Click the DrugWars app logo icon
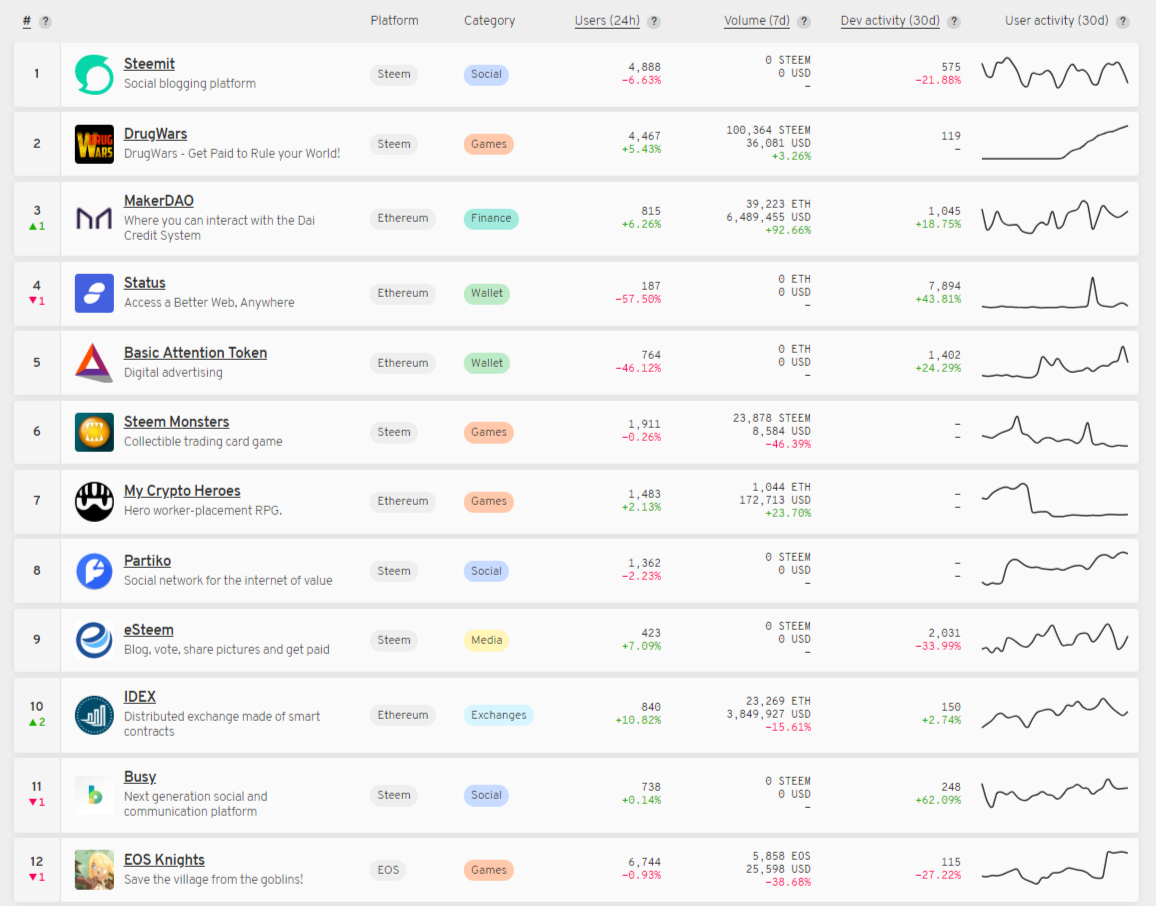This screenshot has width=1156, height=906. (x=94, y=144)
